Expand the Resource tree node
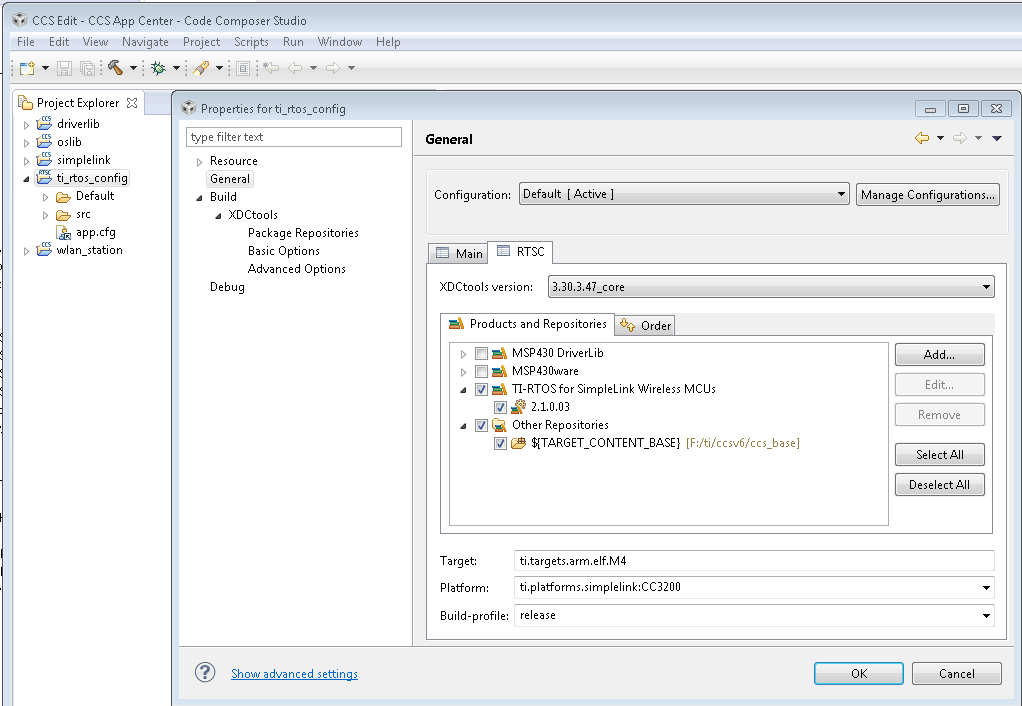The width and height of the screenshot is (1022, 706). tap(199, 161)
